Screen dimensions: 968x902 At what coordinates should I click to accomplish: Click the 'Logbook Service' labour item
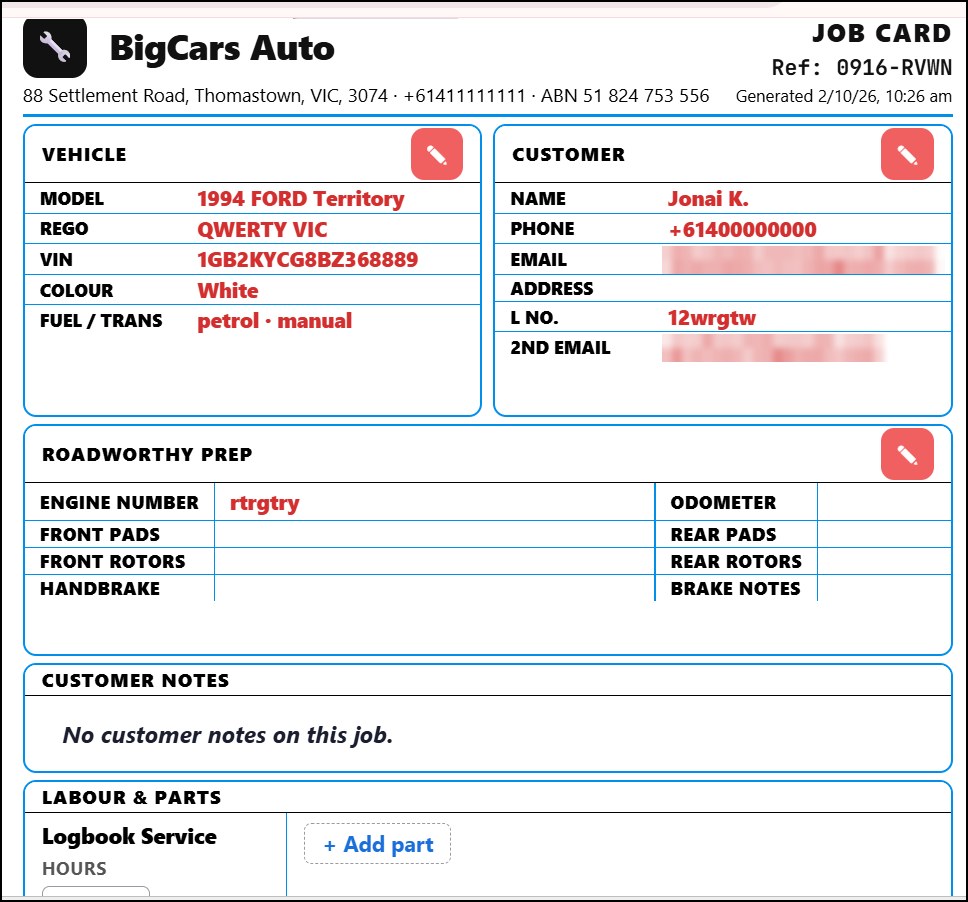(x=129, y=837)
